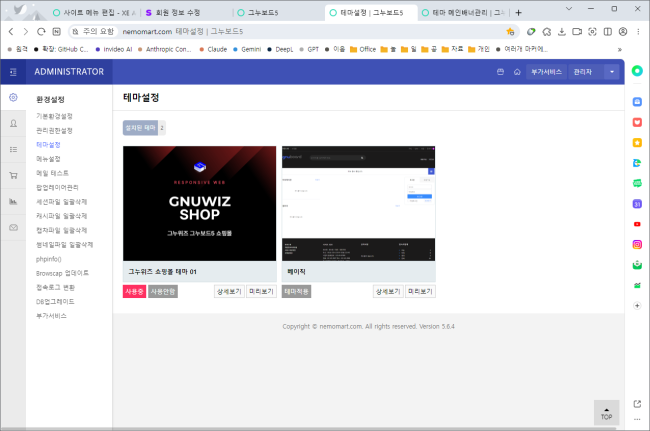Go back with the browser back arrow
This screenshot has height=431, width=650.
coord(11,31)
